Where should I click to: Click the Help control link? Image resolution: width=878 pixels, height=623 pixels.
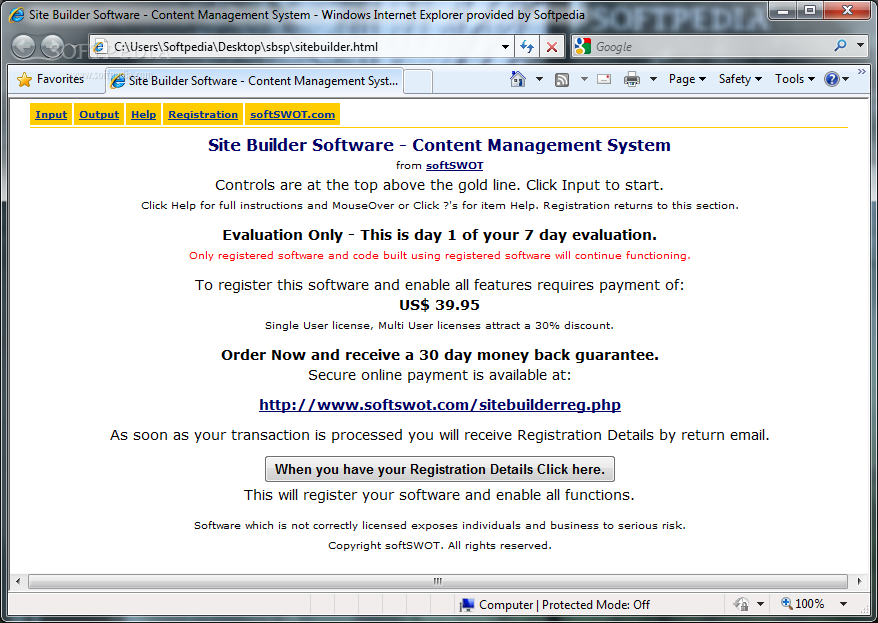(143, 115)
